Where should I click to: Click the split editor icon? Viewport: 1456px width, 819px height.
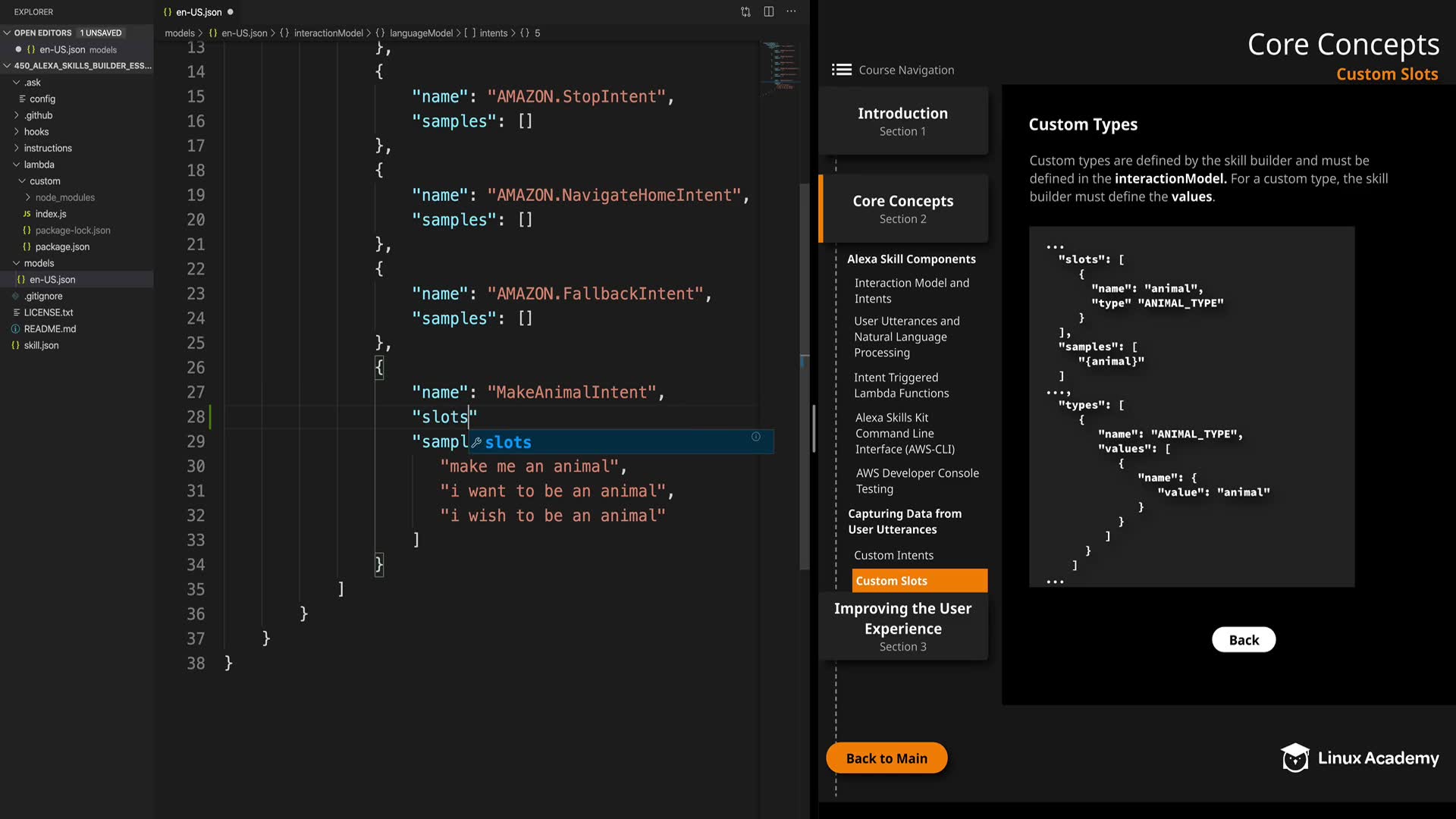pos(768,12)
